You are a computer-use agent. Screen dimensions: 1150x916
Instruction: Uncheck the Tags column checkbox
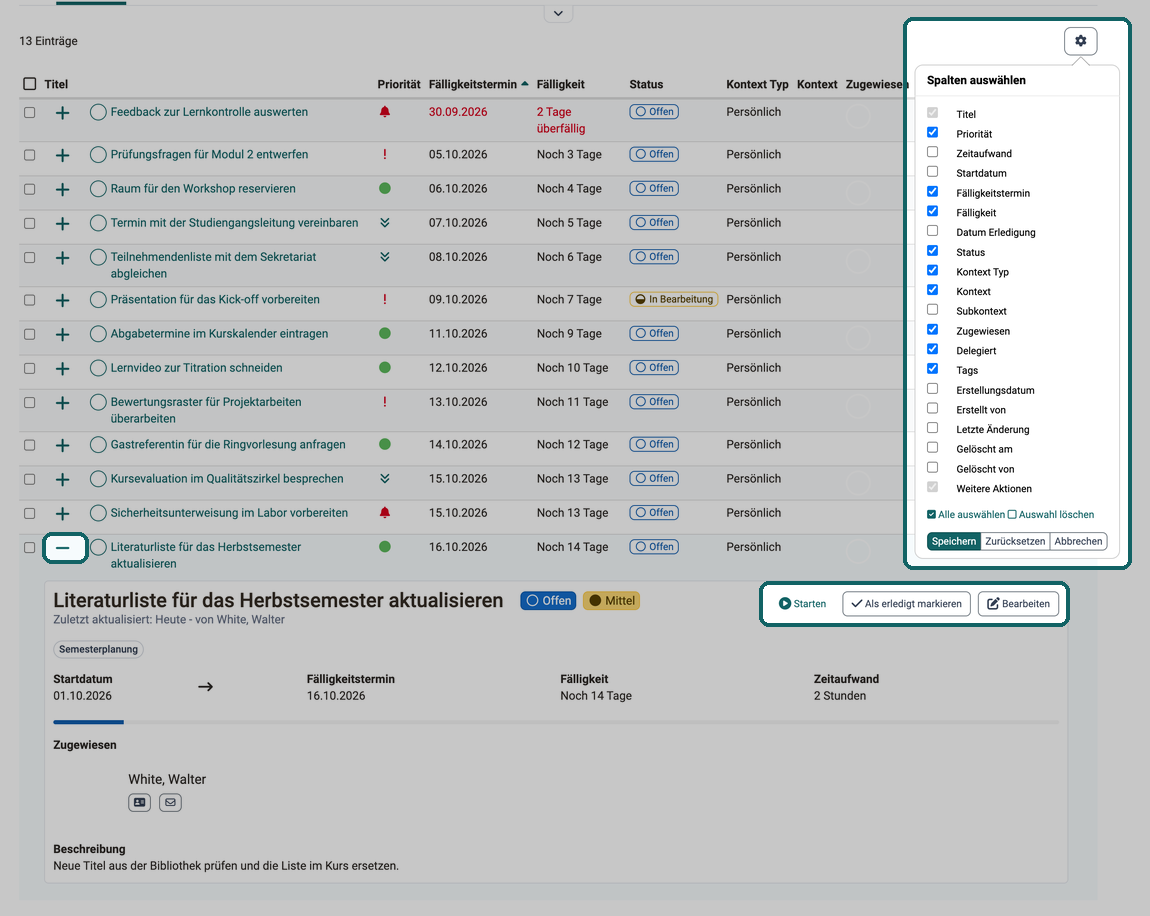pyautogui.click(x=932, y=369)
